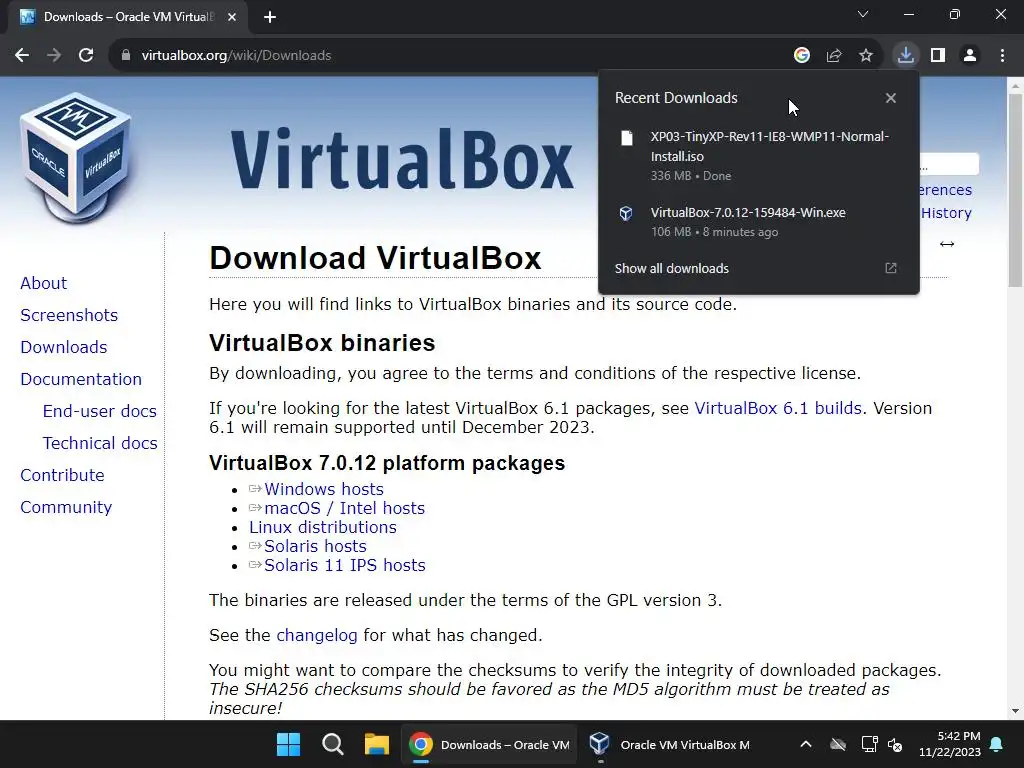Click the lock icon in address bar
Viewport: 1024px width, 768px height.
point(125,56)
